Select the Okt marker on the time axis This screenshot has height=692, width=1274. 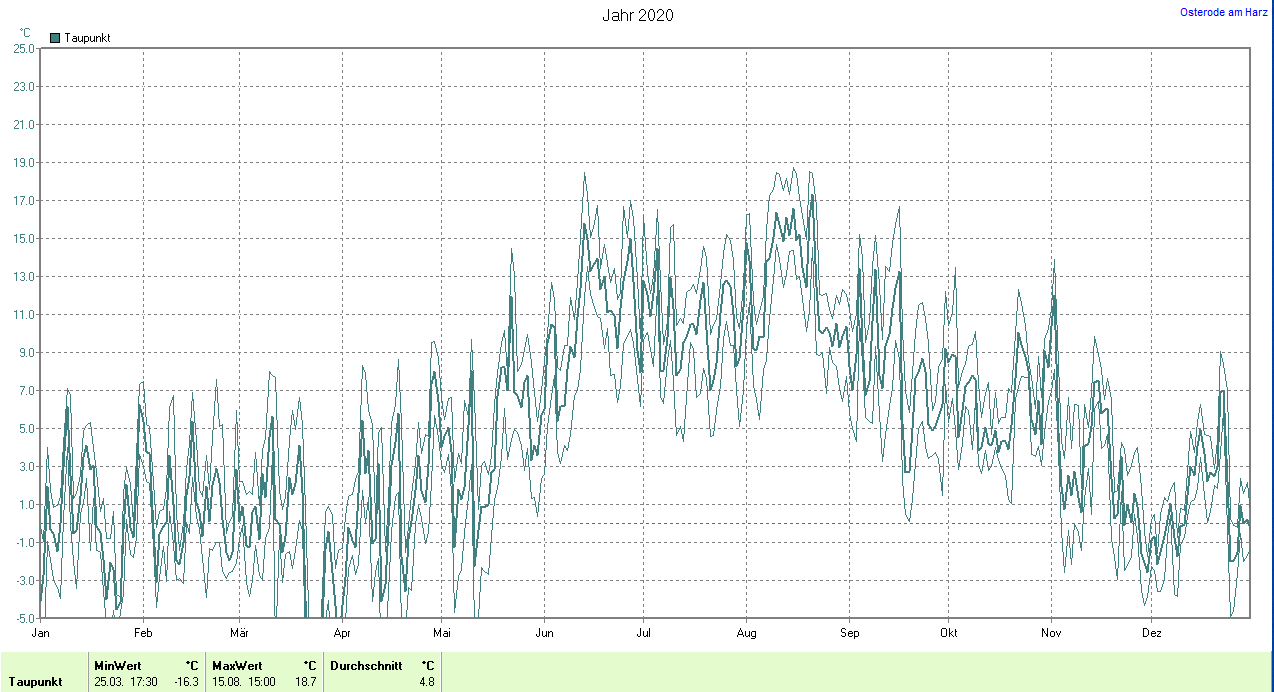click(949, 633)
